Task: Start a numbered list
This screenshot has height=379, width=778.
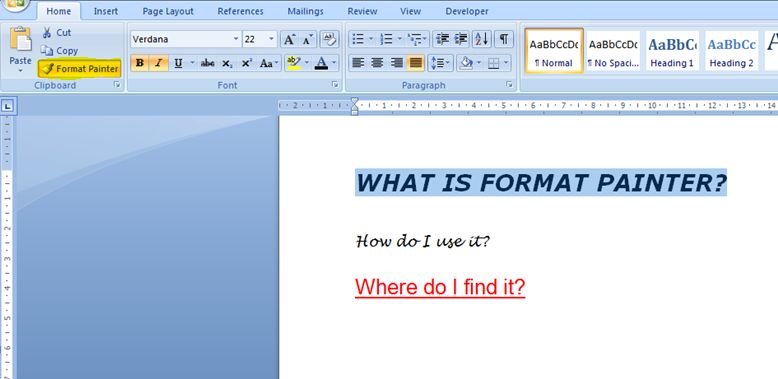Action: 386,39
